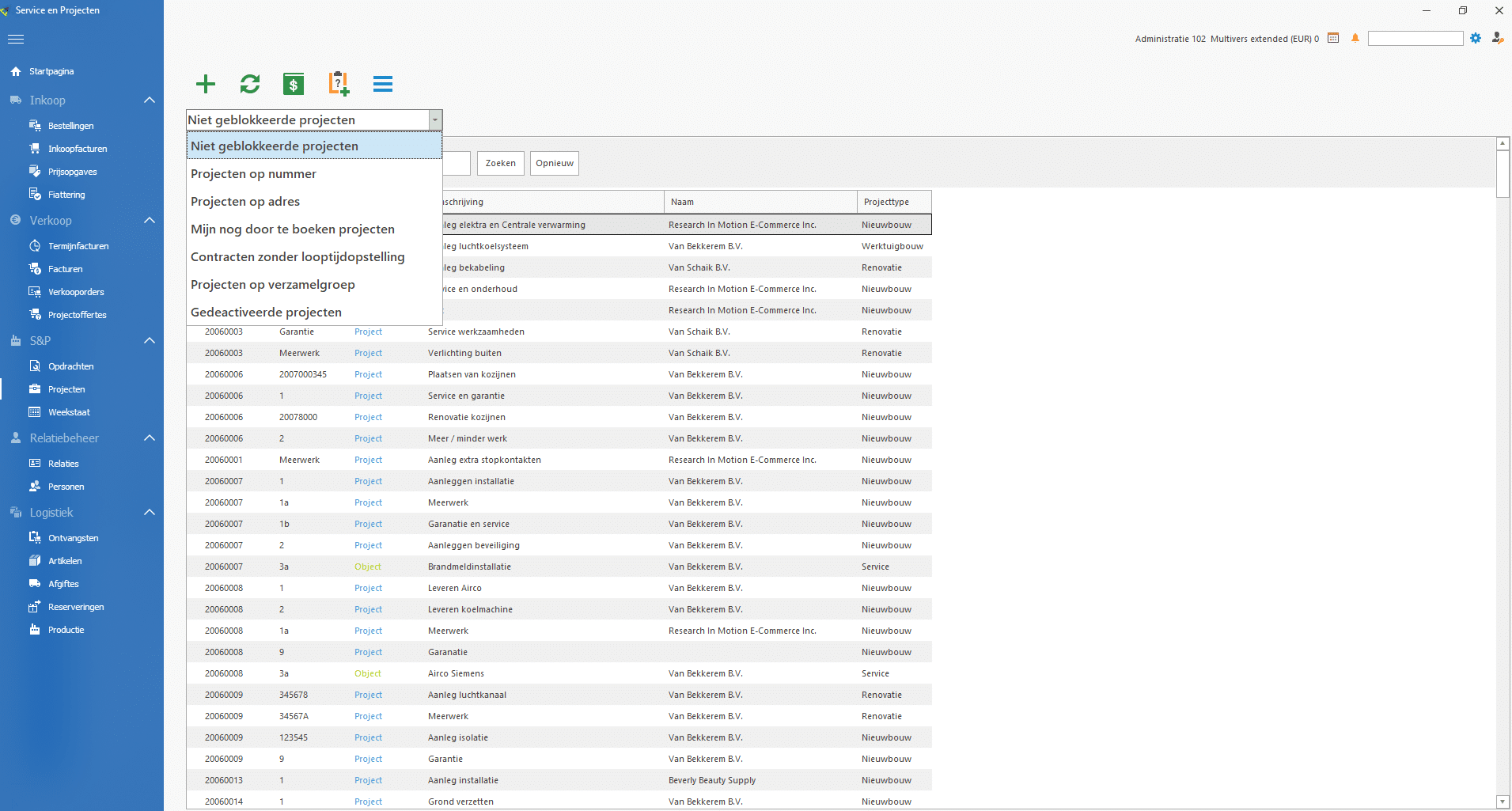The width and height of the screenshot is (1512, 811).
Task: Open Weekstaat in the sidebar
Action: [69, 412]
